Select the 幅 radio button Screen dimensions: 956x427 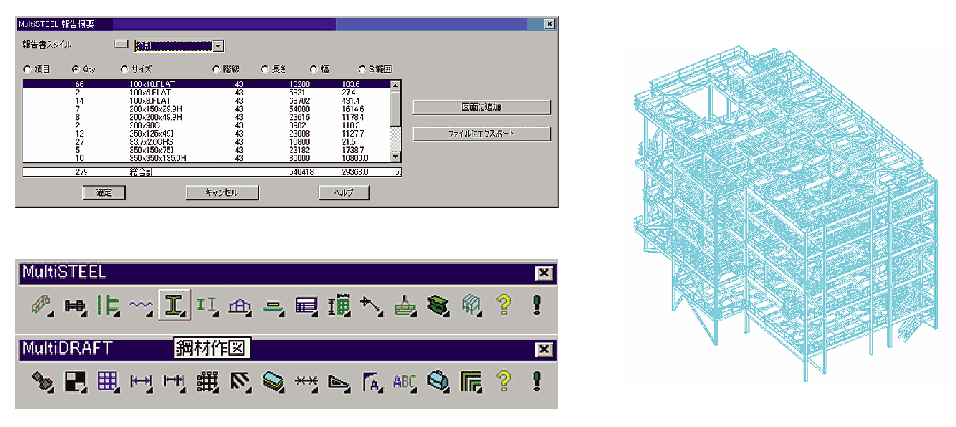(x=313, y=70)
